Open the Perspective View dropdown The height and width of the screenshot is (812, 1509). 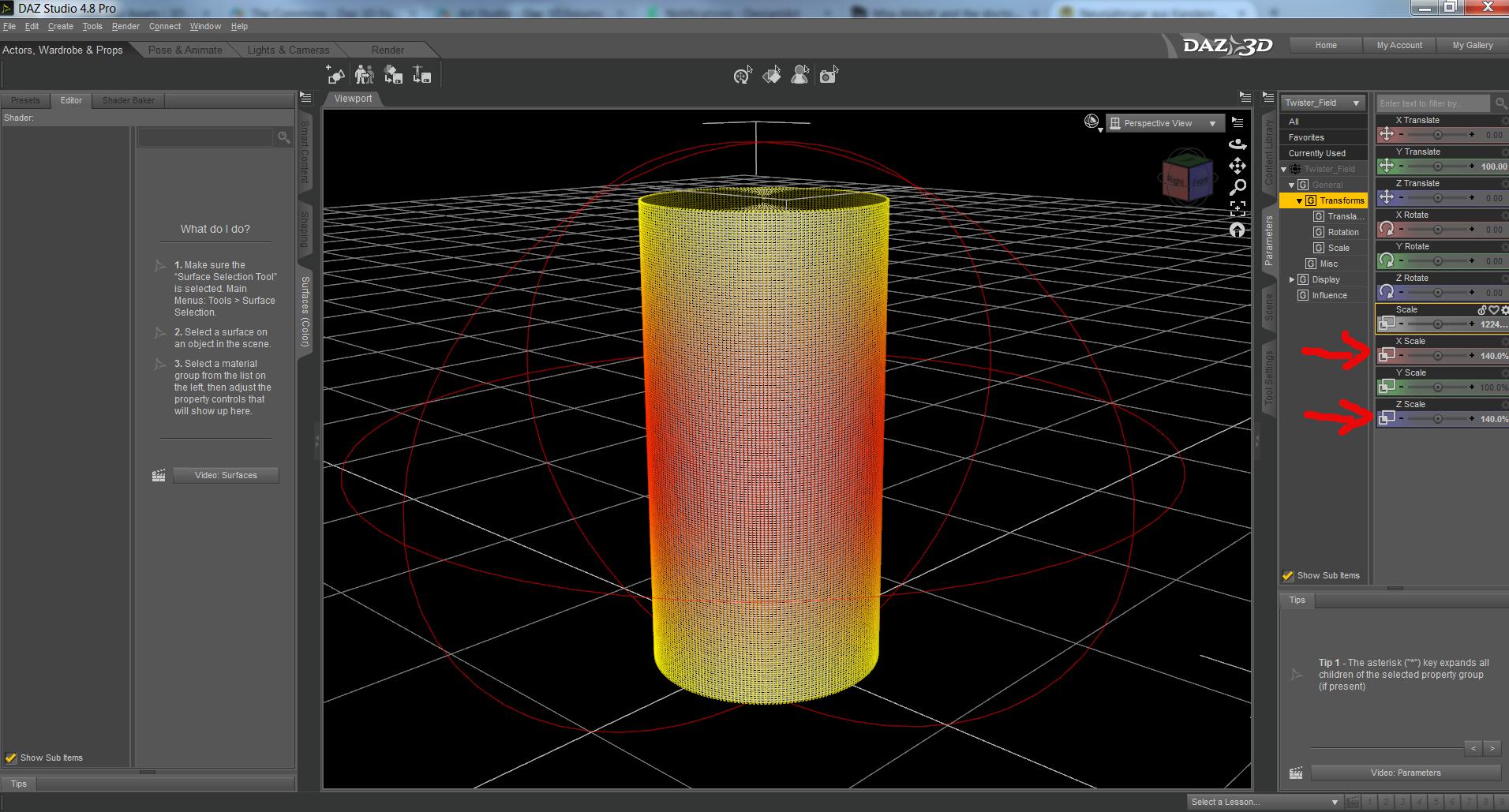click(1165, 123)
